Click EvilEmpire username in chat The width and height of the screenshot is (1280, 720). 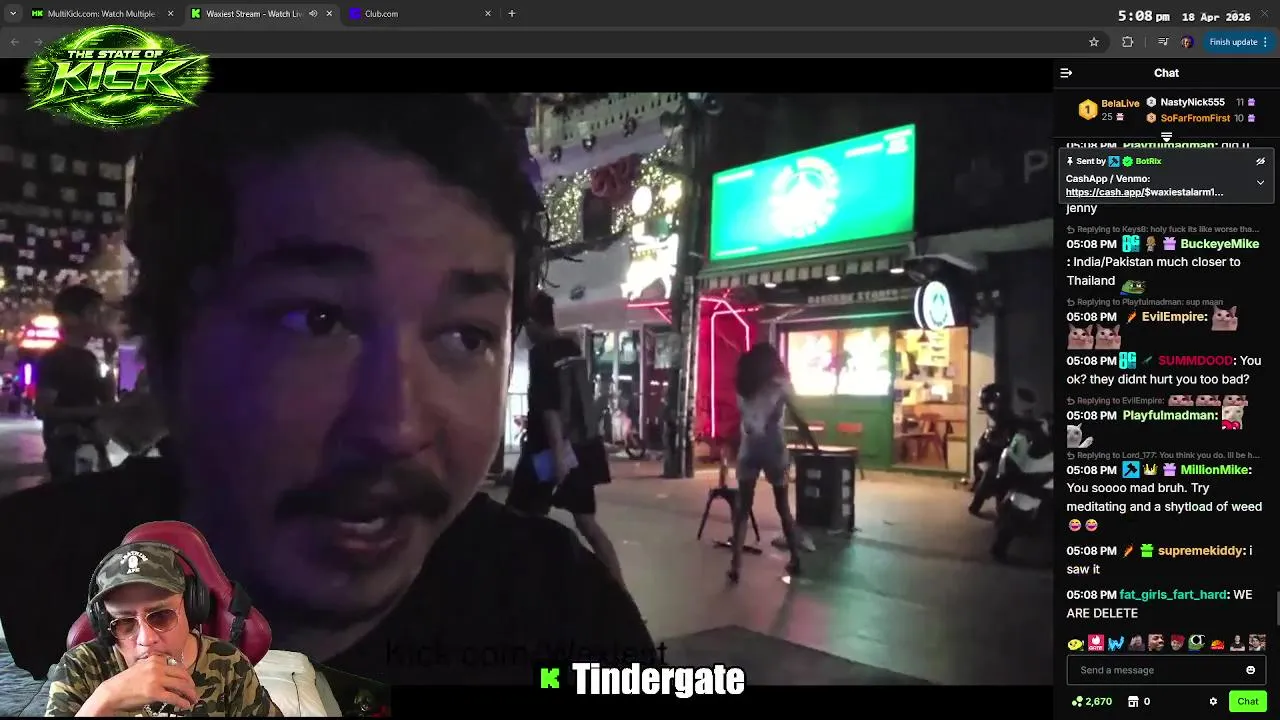1174,317
